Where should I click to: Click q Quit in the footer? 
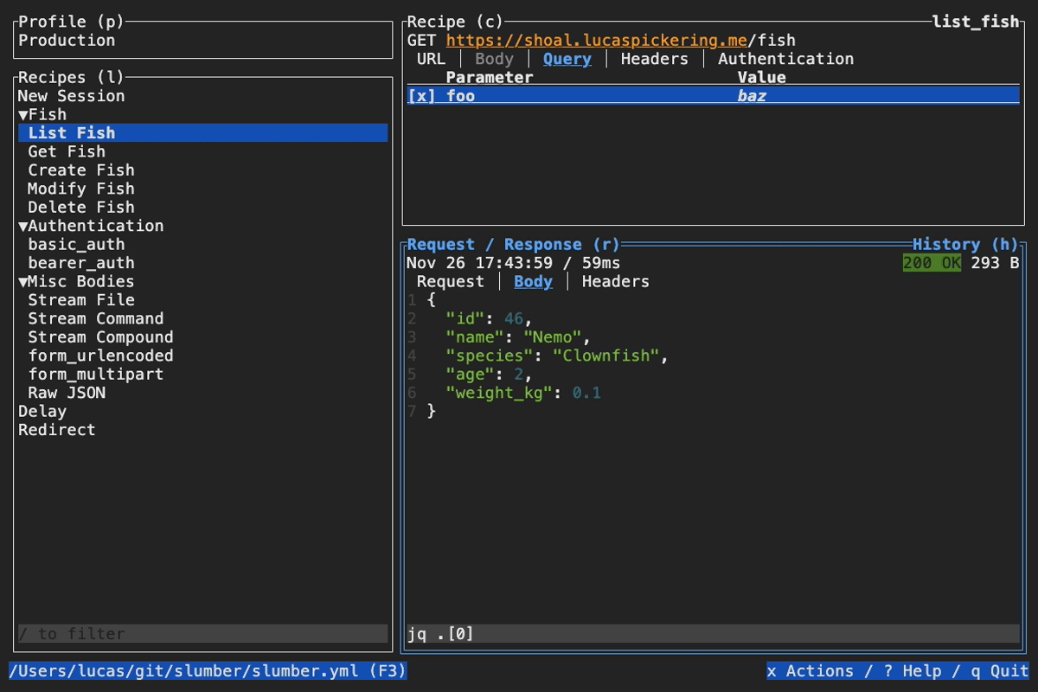point(999,671)
